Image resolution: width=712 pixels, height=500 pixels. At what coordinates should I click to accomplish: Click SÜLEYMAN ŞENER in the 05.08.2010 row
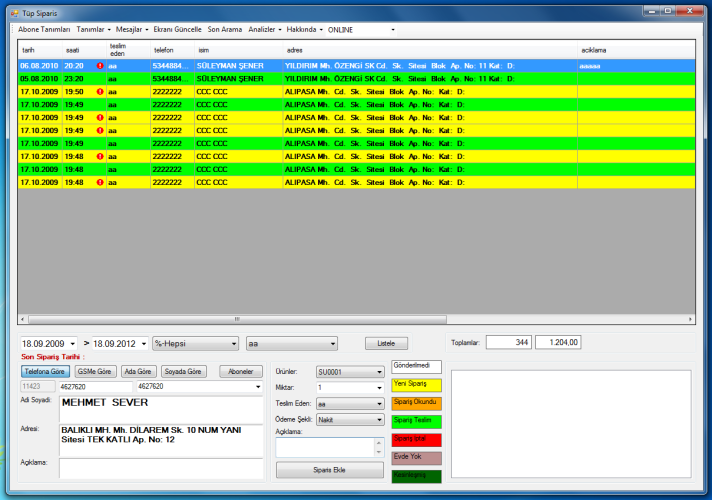[x=230, y=79]
